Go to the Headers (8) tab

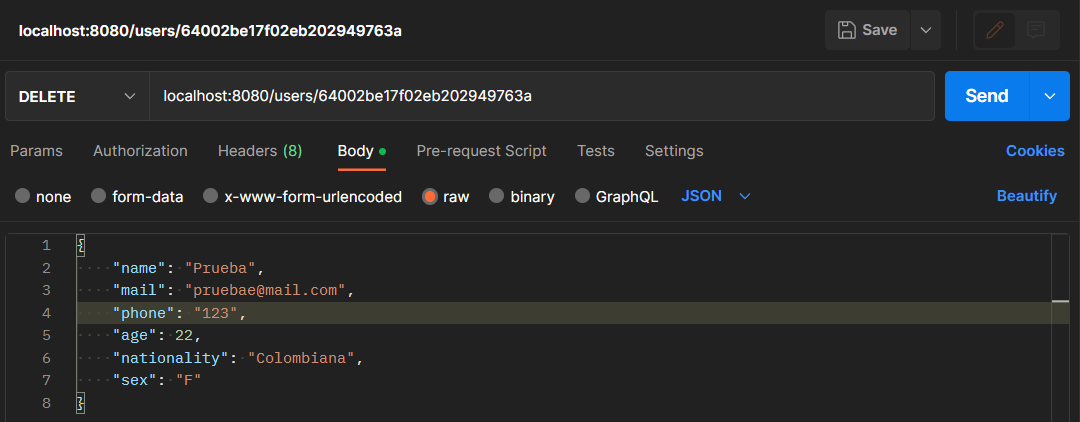260,151
